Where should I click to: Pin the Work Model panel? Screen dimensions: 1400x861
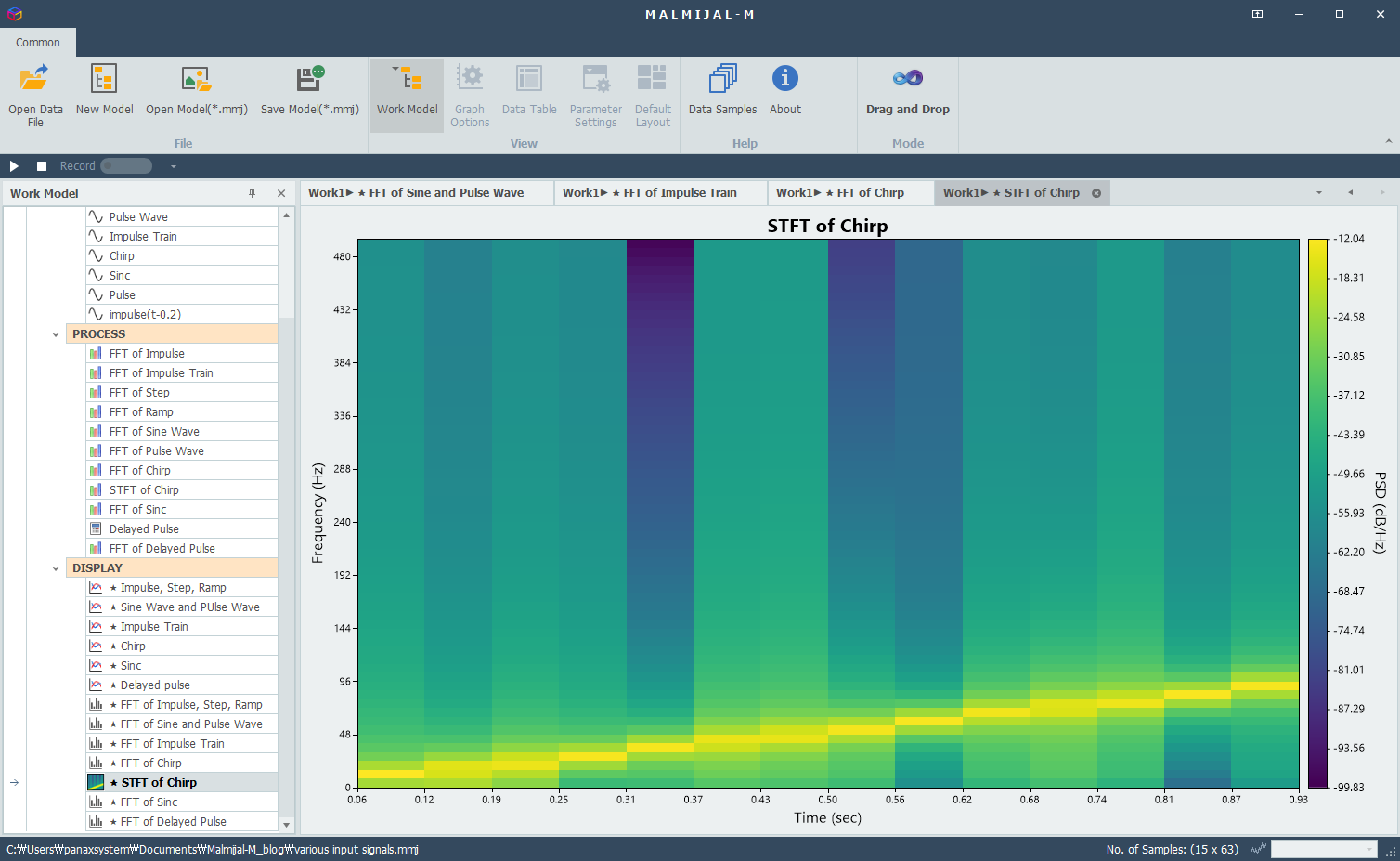[x=252, y=193]
